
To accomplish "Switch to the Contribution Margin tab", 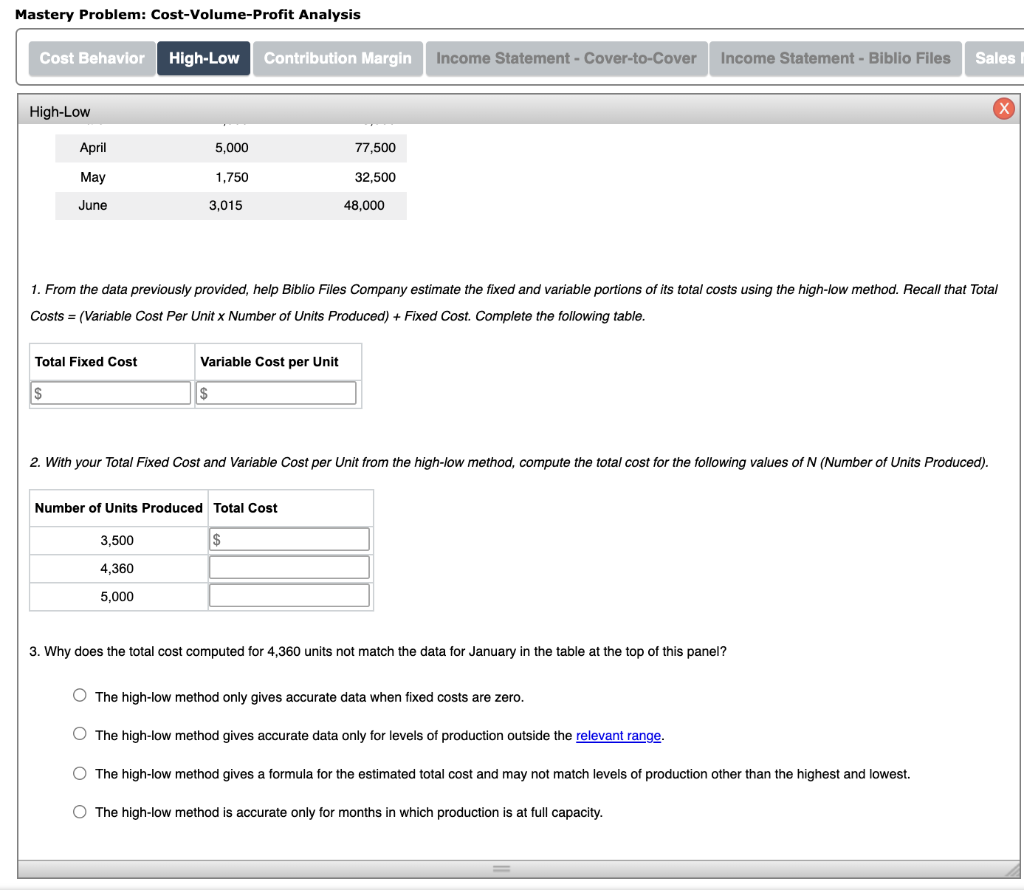I will tap(338, 59).
